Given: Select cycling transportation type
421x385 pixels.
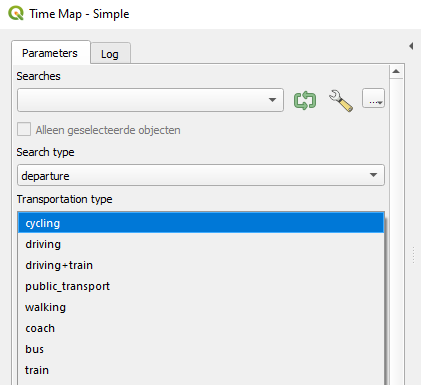Looking at the screenshot, I should (x=201, y=223).
